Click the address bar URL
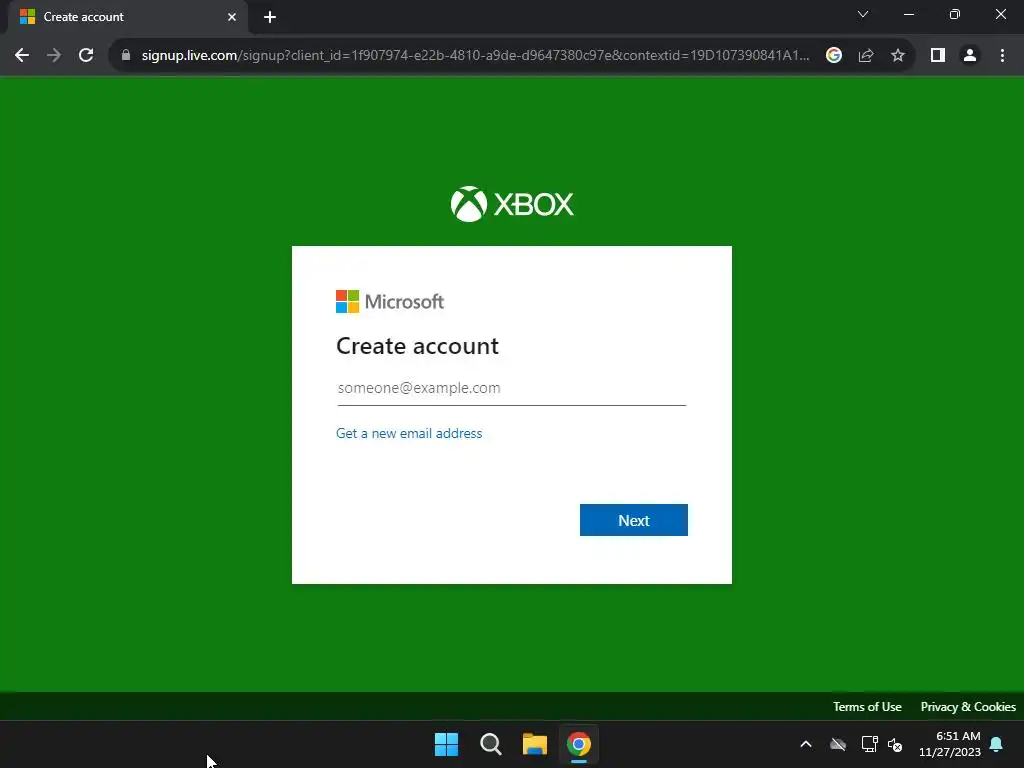This screenshot has height=768, width=1024. point(475,56)
